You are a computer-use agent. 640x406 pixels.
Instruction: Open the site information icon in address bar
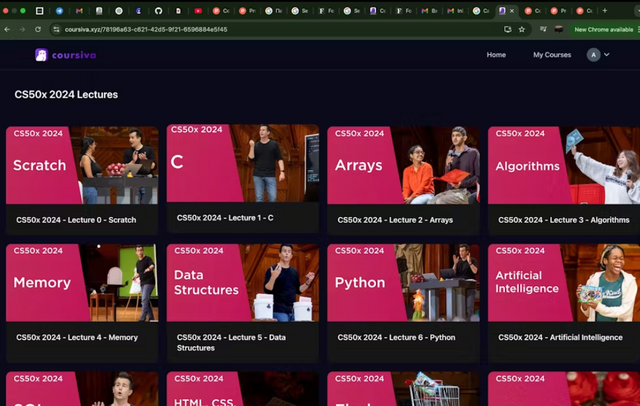coord(56,29)
